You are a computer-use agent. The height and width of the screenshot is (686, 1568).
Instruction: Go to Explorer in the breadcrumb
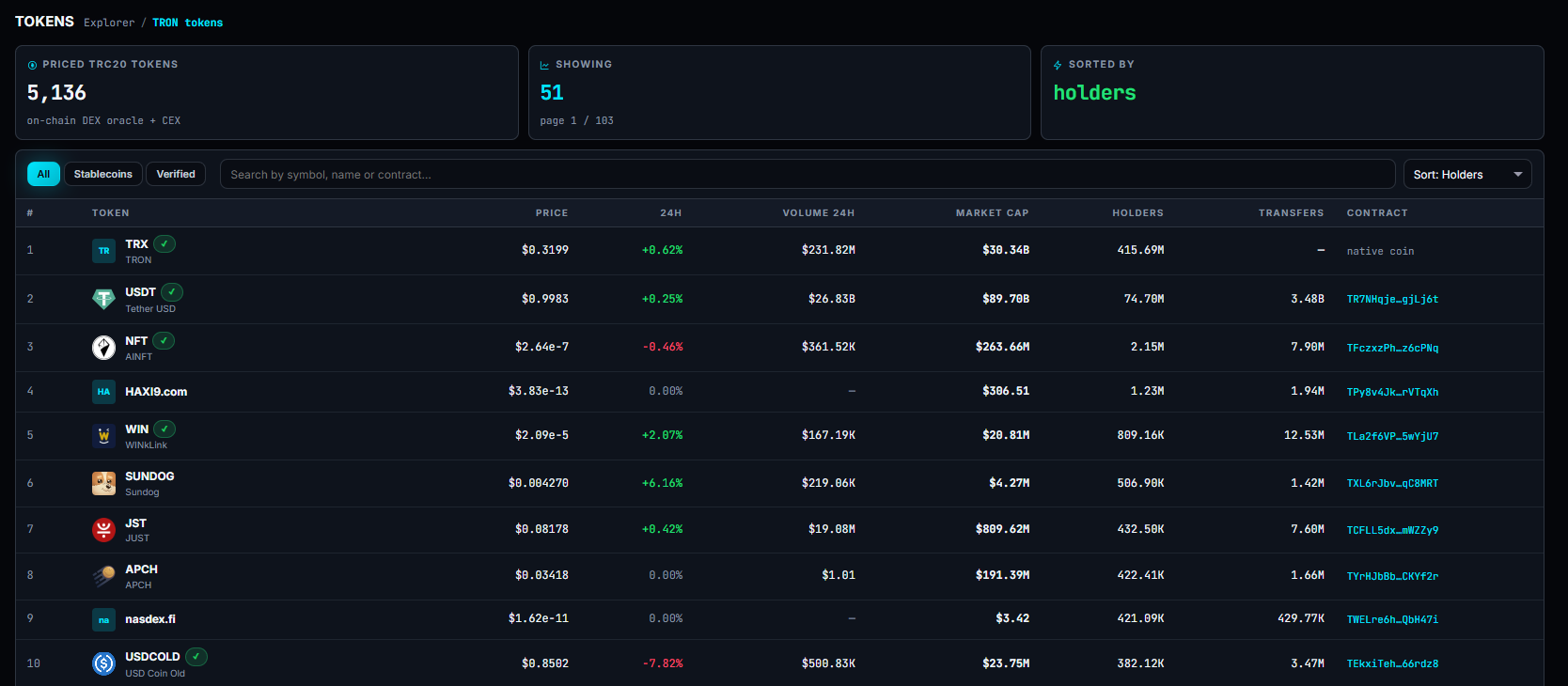tap(109, 23)
